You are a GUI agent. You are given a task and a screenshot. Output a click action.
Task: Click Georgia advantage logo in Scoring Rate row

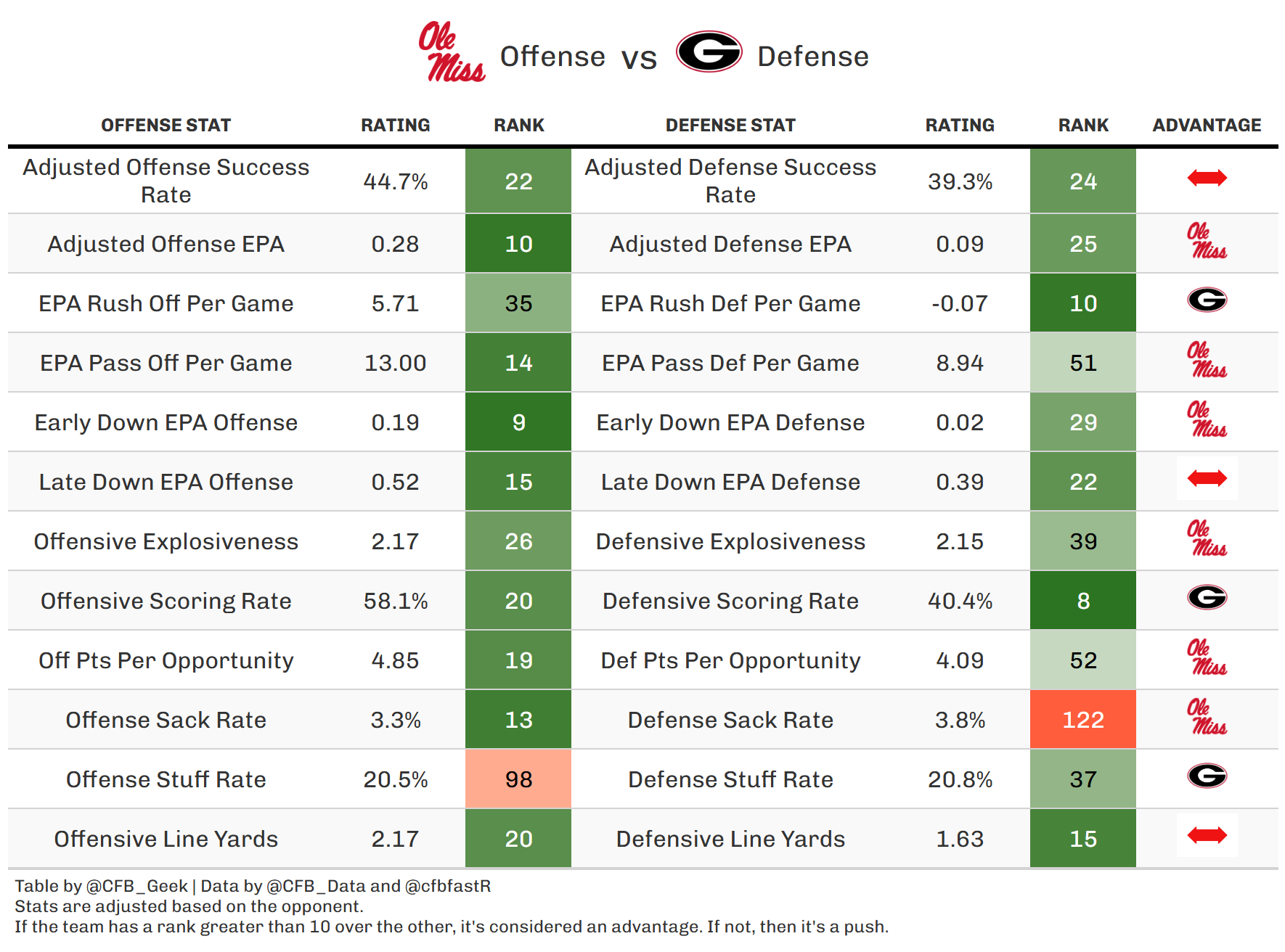tap(1207, 597)
